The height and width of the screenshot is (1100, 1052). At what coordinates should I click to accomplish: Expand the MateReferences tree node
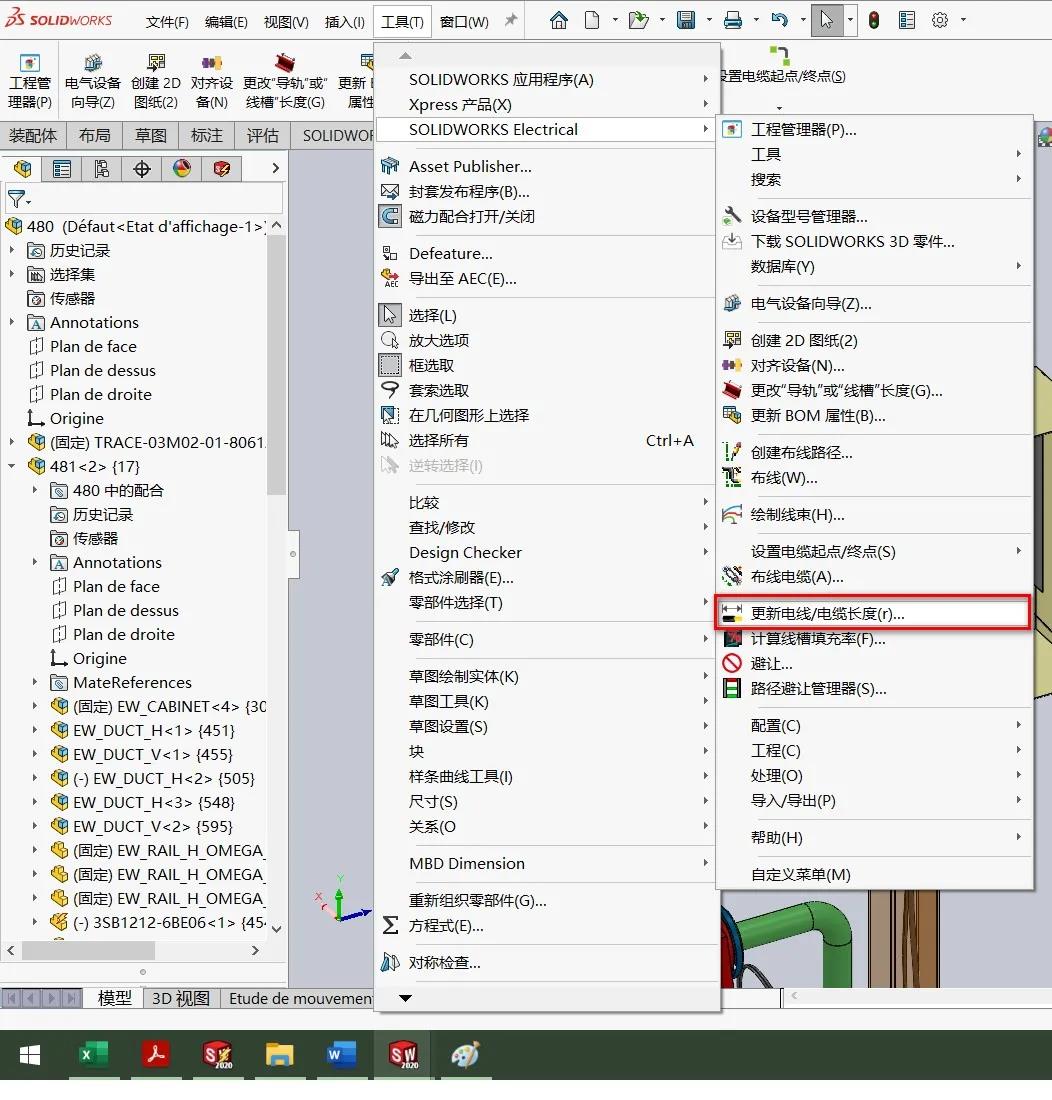point(34,682)
